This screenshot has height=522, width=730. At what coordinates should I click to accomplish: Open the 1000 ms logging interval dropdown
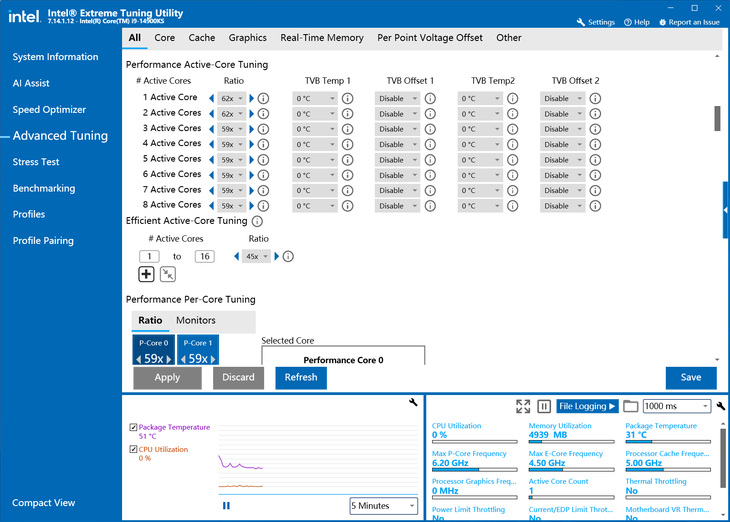click(677, 406)
